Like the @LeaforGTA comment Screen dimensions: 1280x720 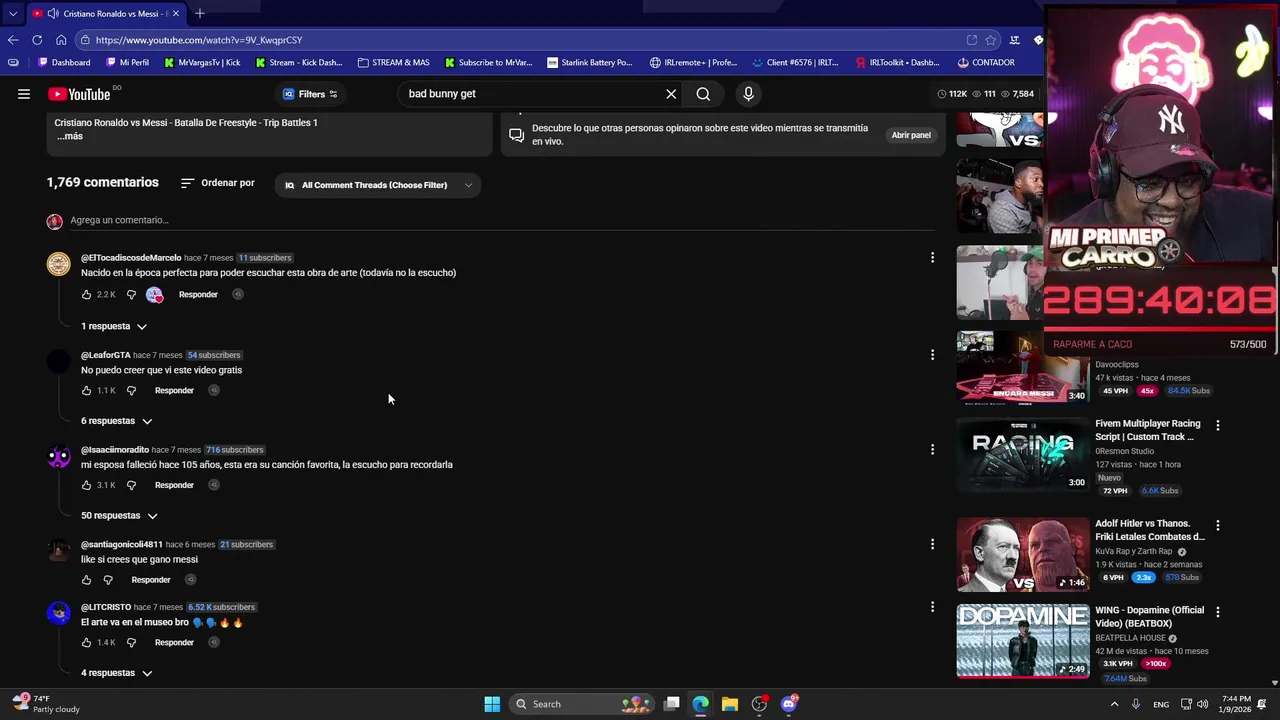pos(86,391)
